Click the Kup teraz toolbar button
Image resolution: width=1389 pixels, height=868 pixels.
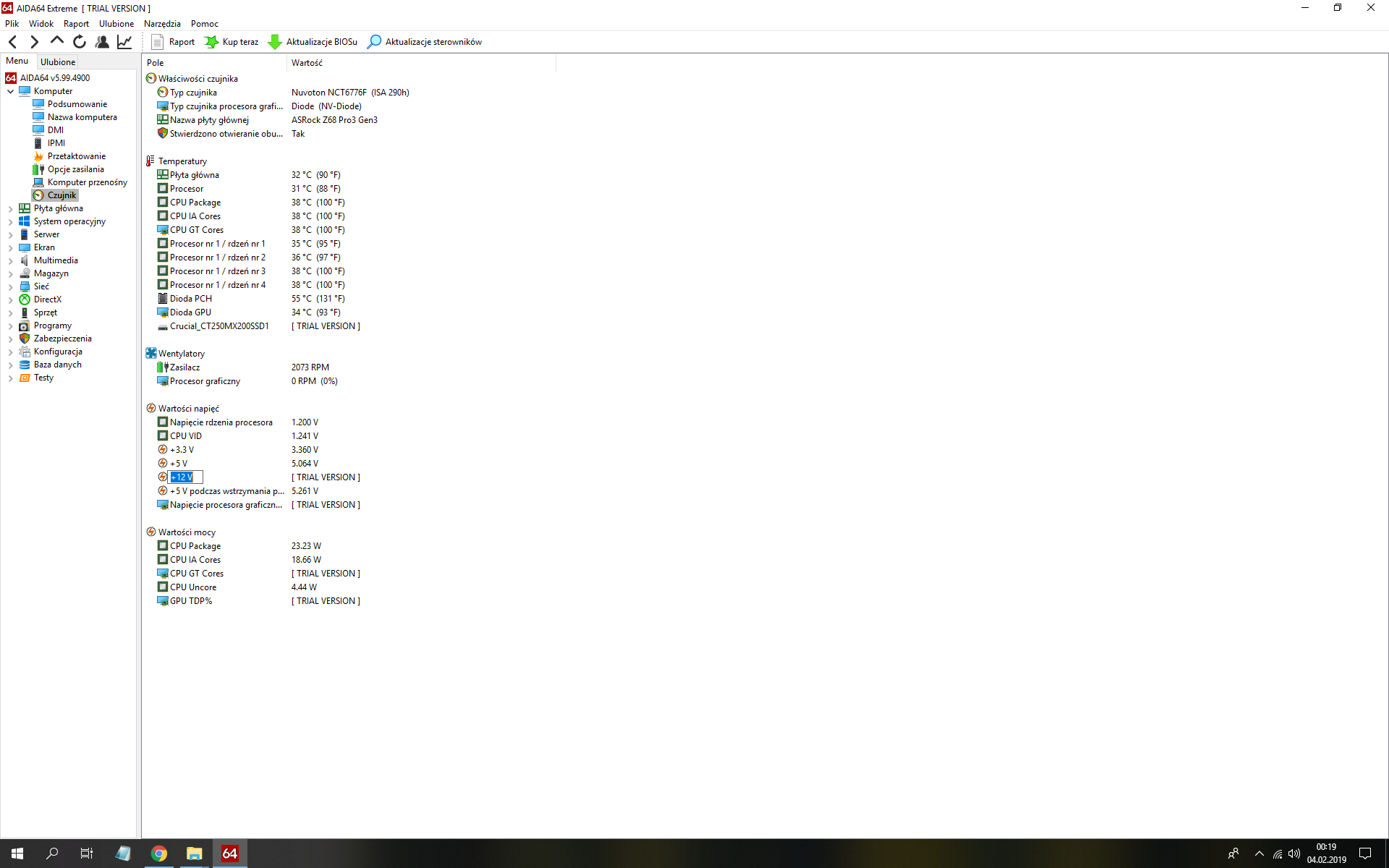click(231, 42)
